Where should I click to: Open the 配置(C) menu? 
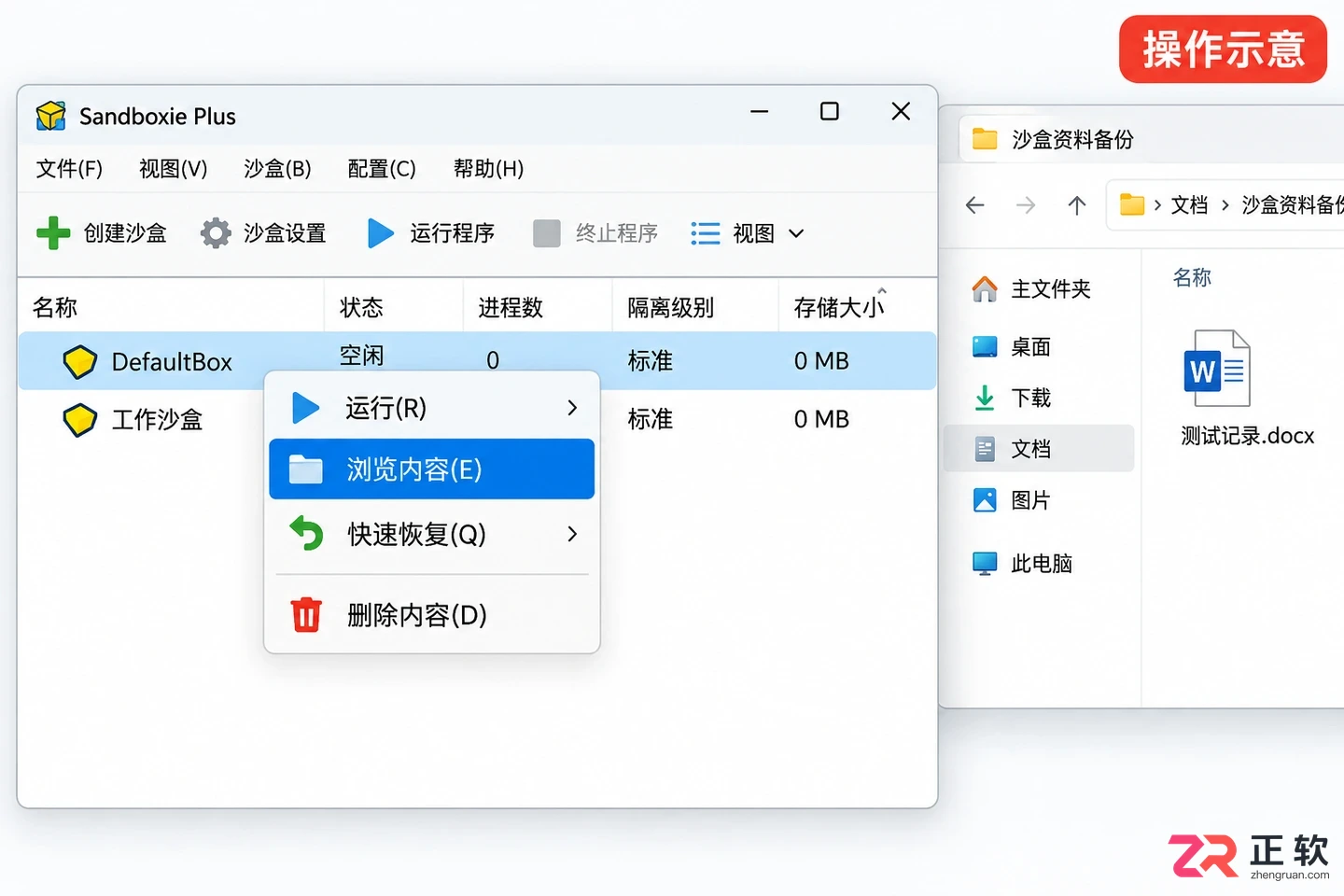coord(382,169)
